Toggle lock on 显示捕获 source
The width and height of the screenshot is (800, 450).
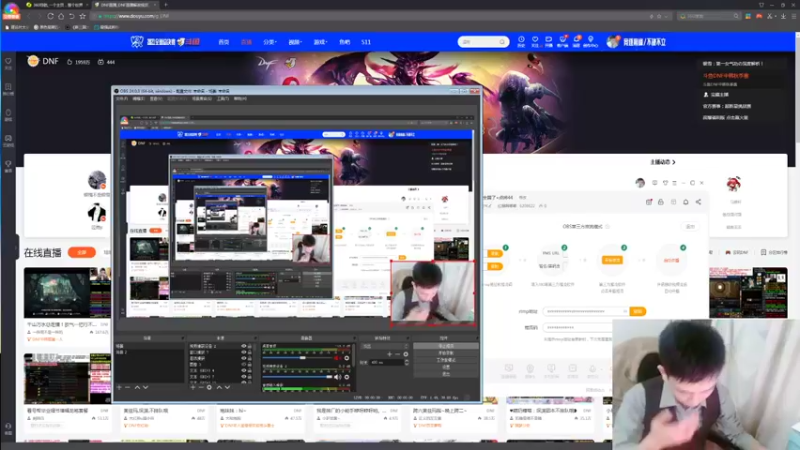[249, 358]
